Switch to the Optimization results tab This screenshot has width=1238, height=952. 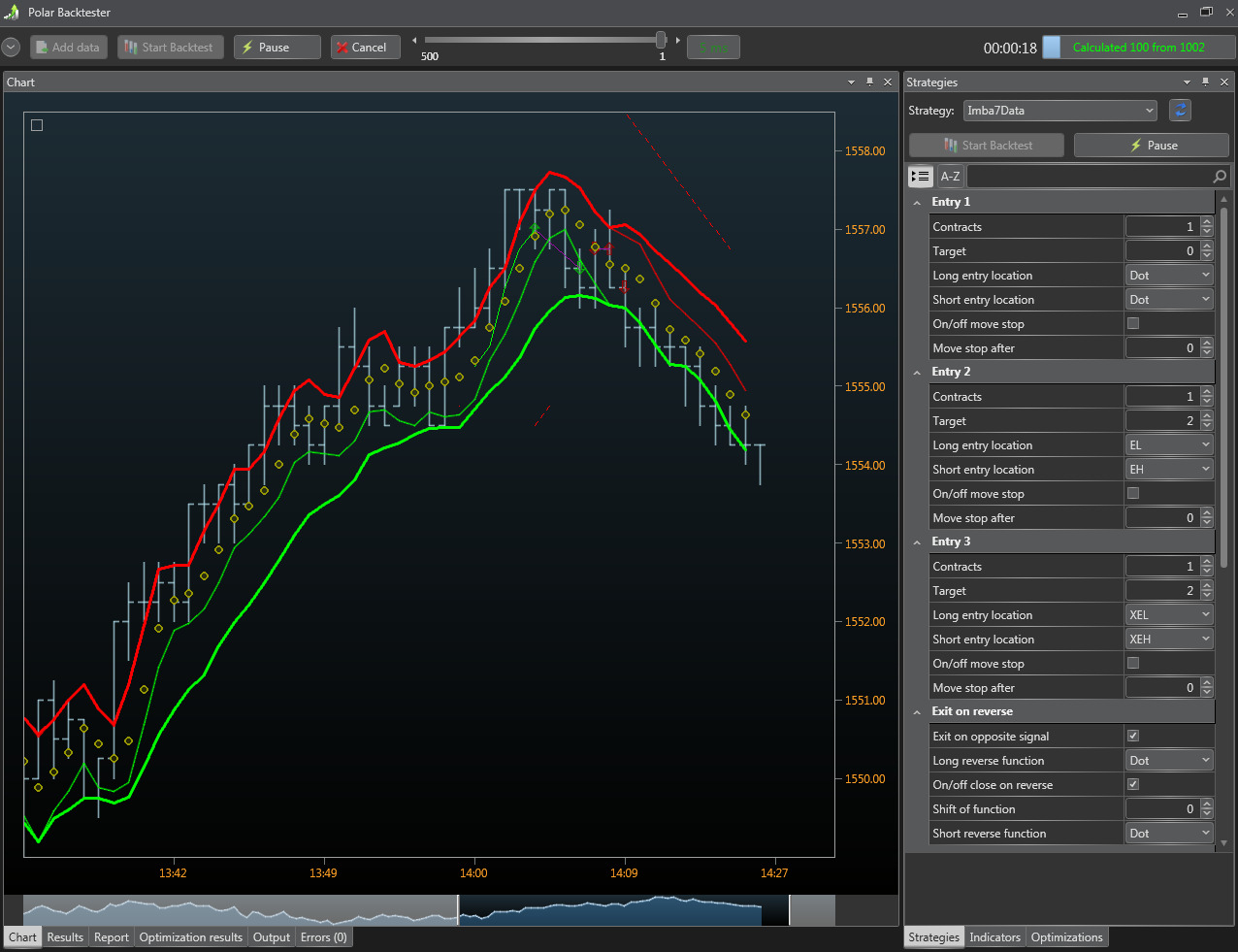[190, 937]
